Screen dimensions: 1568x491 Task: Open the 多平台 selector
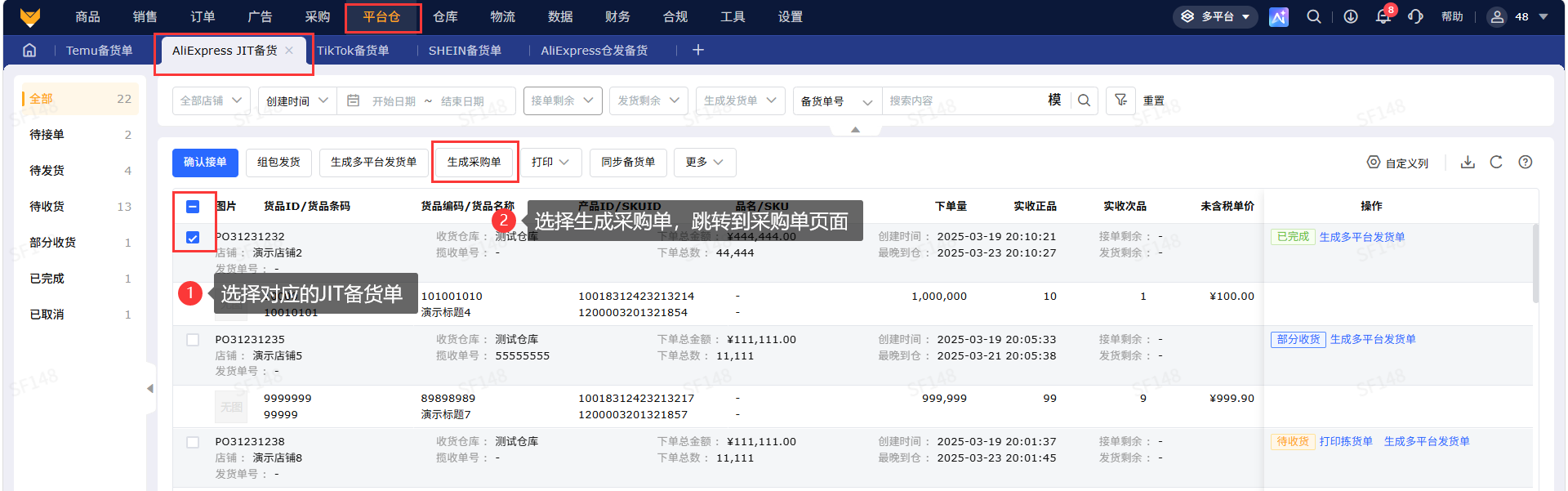[x=1215, y=16]
